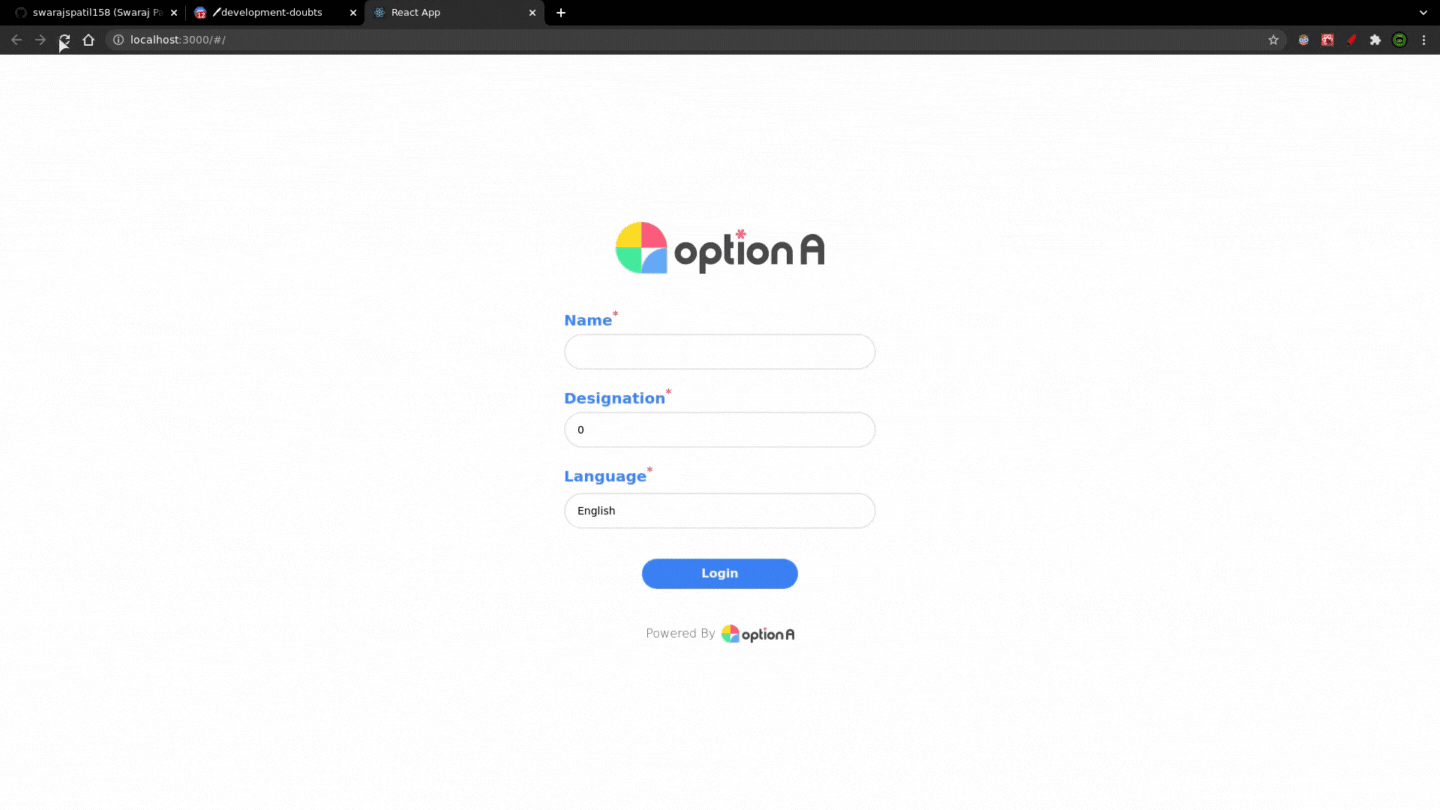Open the Language dropdown showing English
Viewport: 1440px width, 810px height.
tap(720, 511)
